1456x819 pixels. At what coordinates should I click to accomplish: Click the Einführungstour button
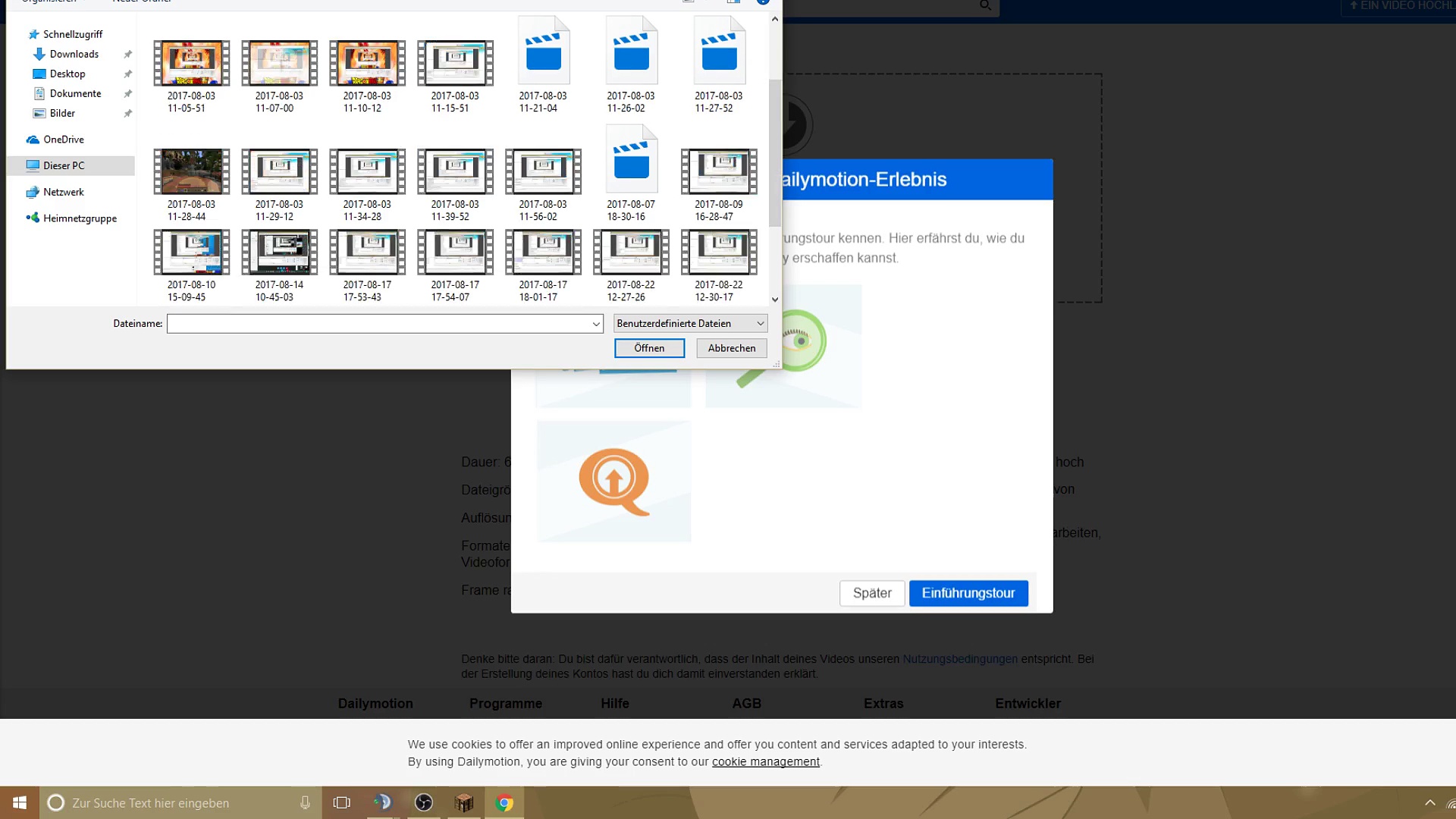968,593
